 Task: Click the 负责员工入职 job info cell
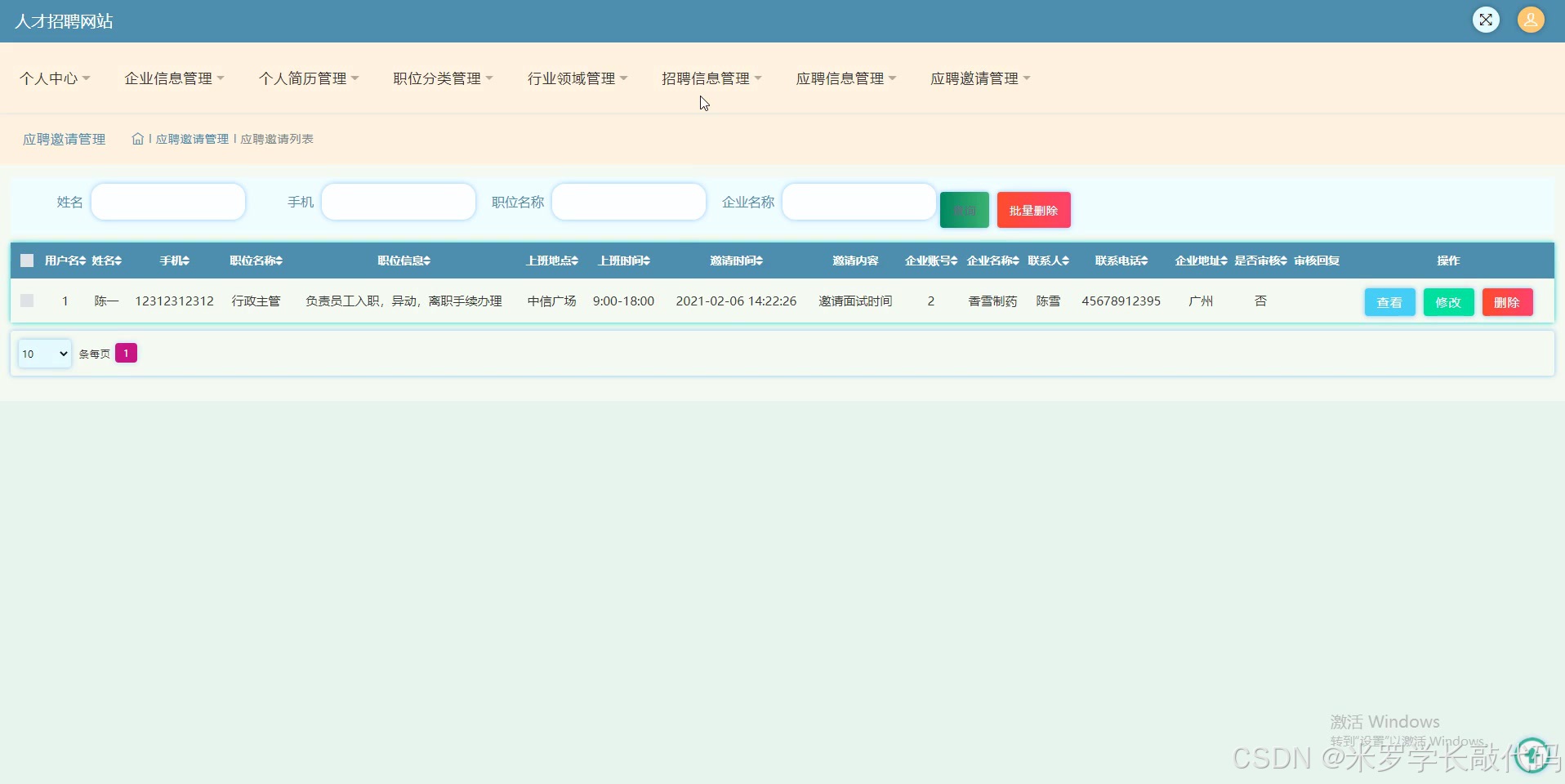[404, 301]
